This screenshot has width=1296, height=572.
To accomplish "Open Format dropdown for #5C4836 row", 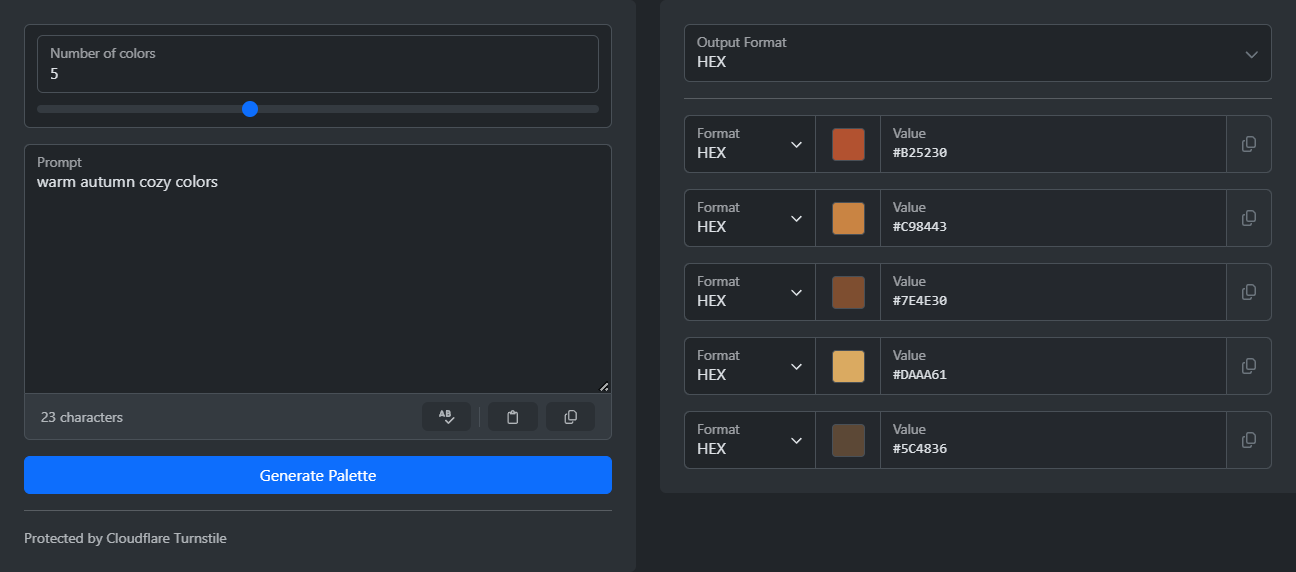I will pos(750,440).
